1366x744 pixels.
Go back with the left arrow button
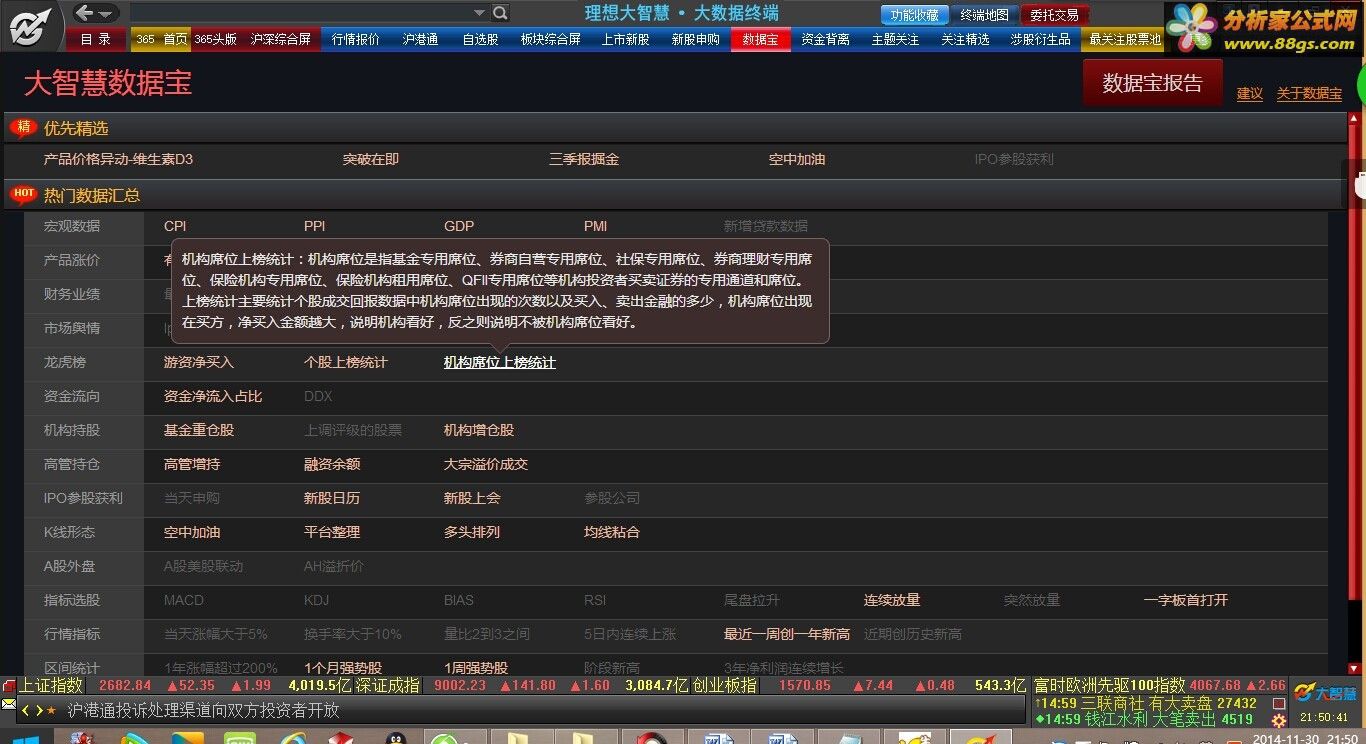85,13
